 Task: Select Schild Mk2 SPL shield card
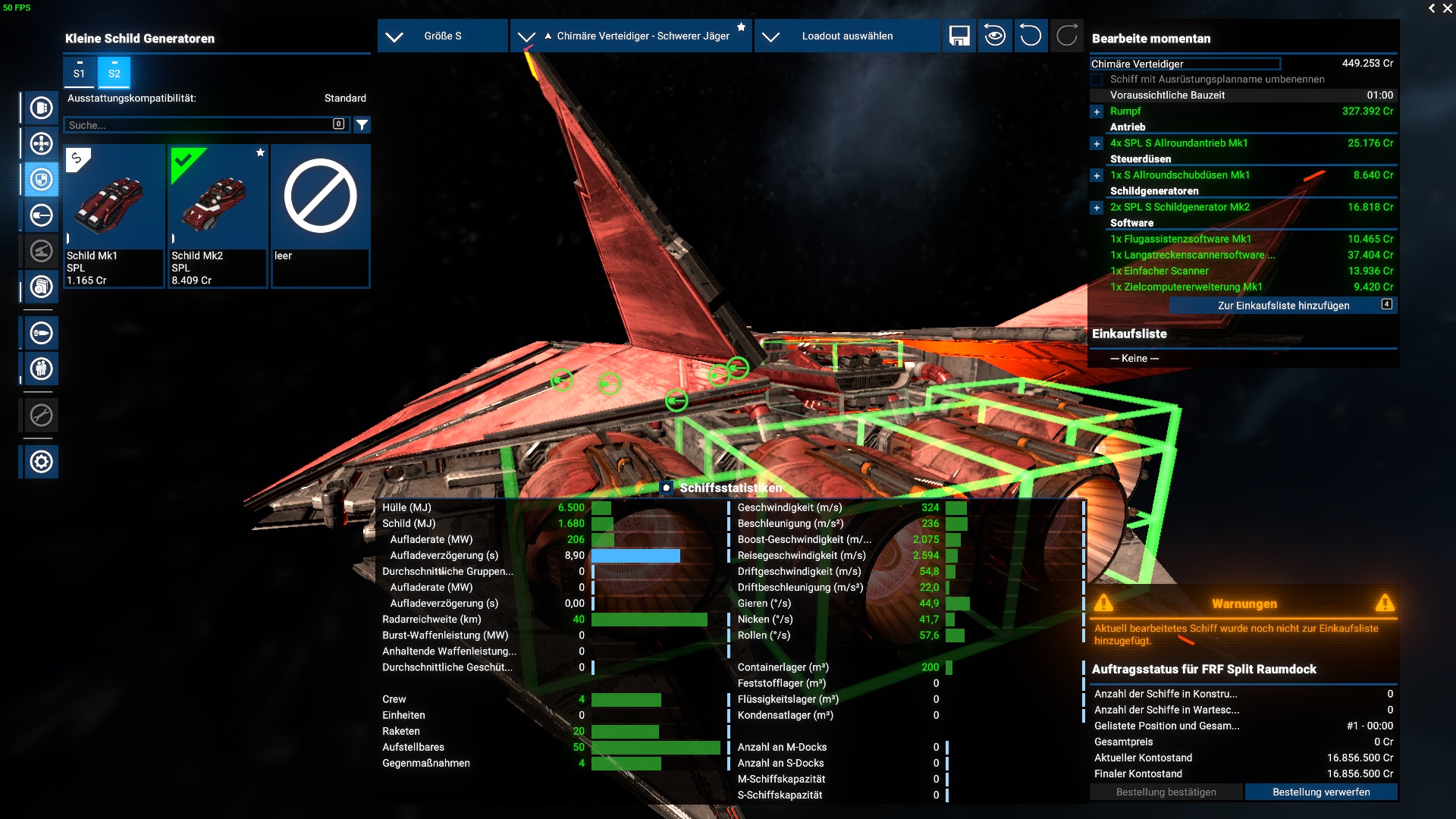pyautogui.click(x=218, y=216)
